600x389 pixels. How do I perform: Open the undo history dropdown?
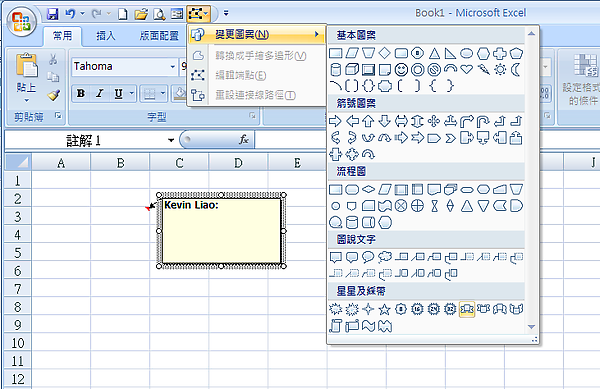(x=82, y=14)
